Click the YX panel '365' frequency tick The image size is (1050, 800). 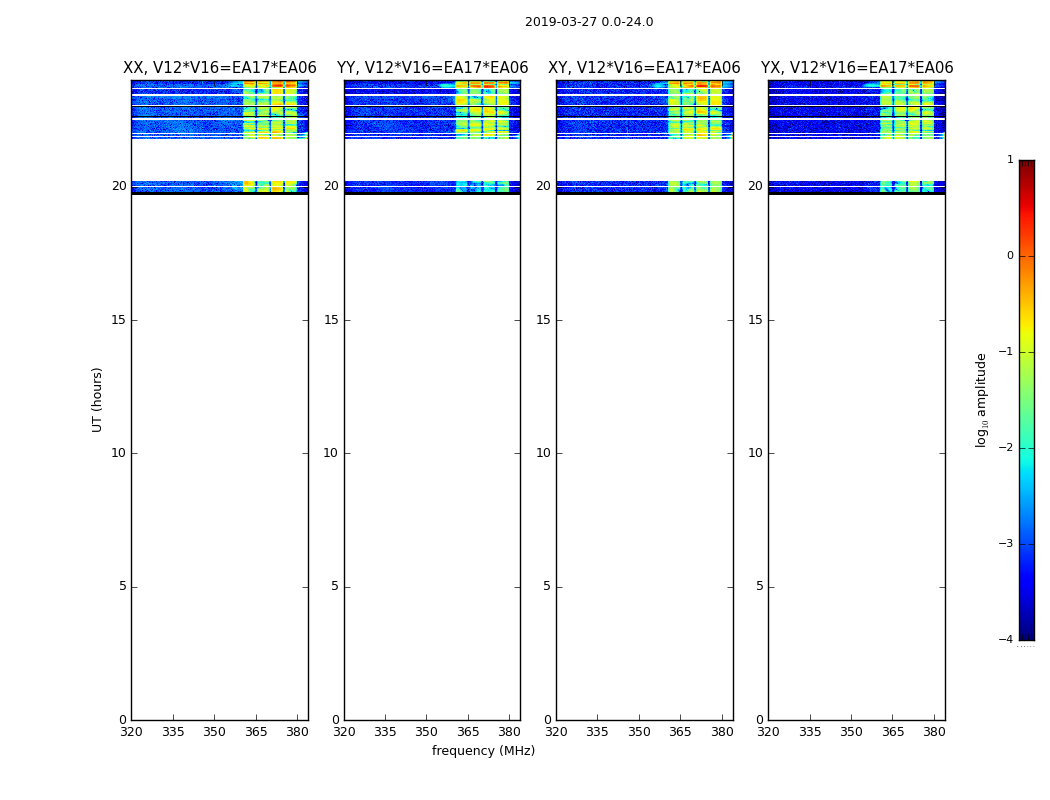coord(893,732)
